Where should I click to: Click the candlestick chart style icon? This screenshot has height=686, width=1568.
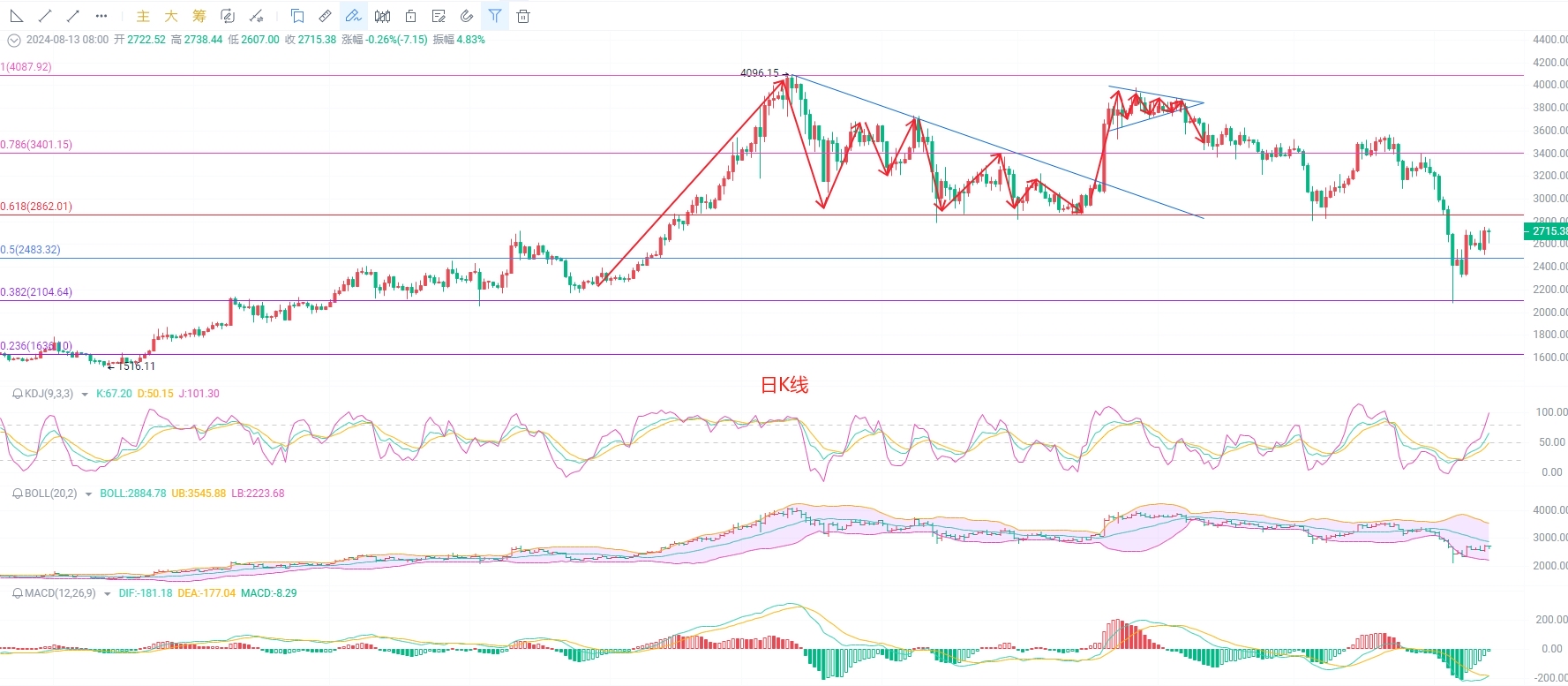[382, 16]
